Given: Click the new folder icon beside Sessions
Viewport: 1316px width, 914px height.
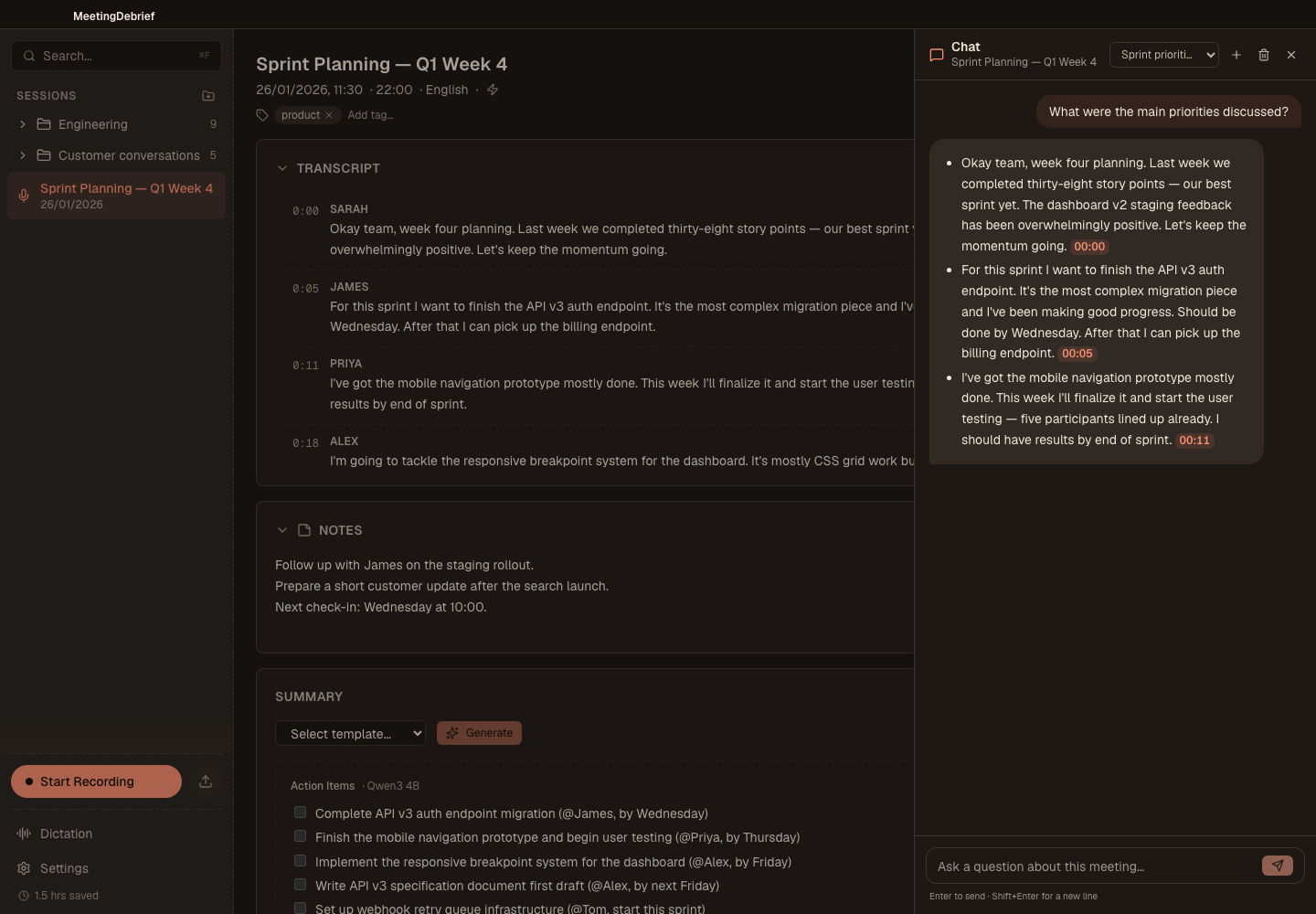Looking at the screenshot, I should click(208, 96).
